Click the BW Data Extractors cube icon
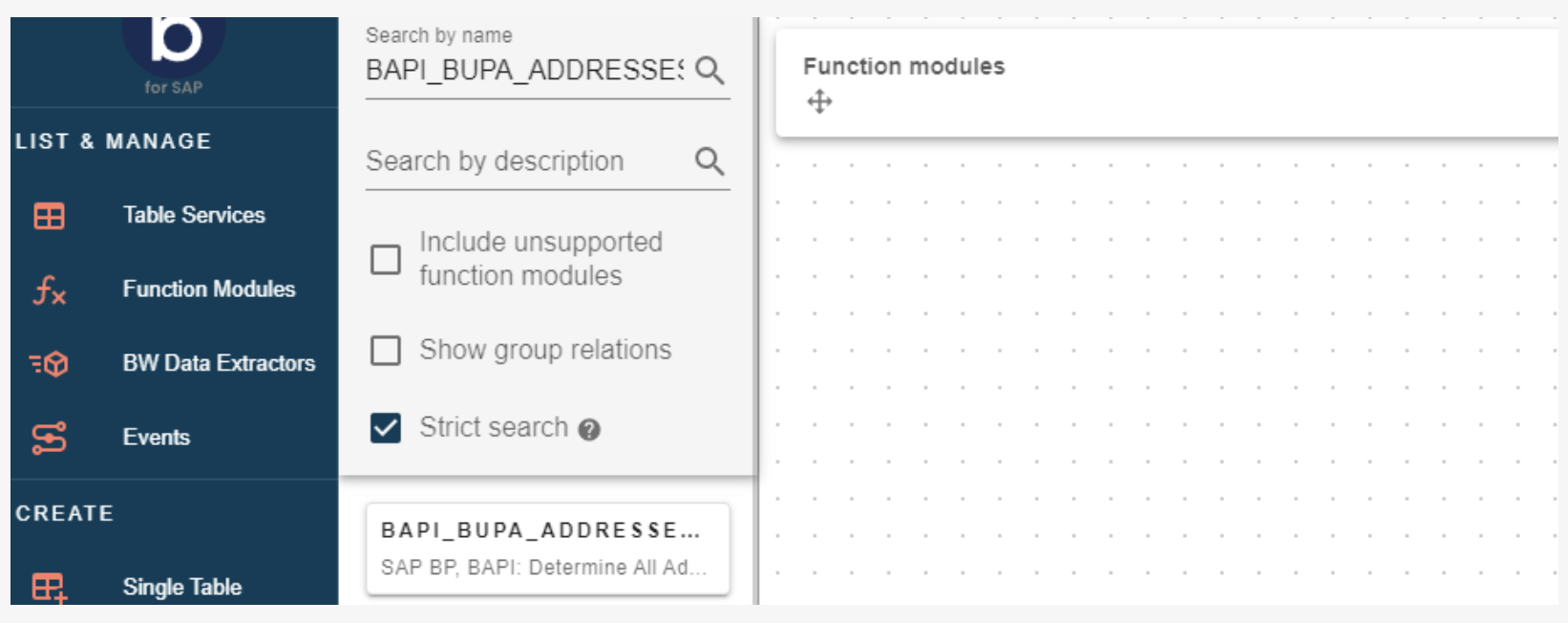 coord(49,364)
